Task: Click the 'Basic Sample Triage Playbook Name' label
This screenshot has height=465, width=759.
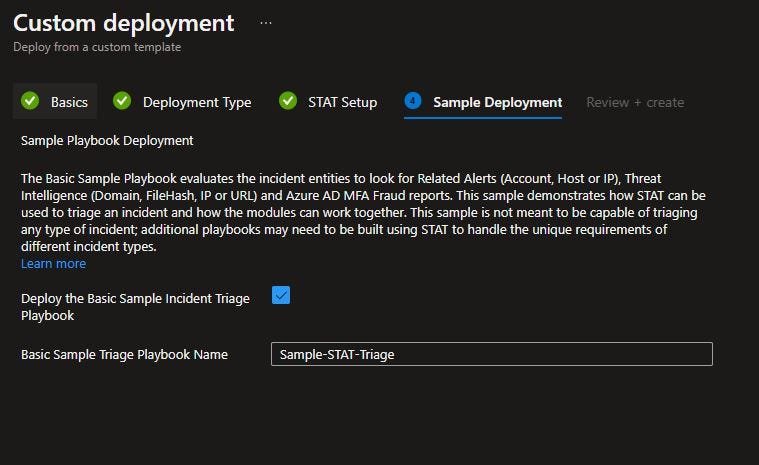Action: pos(124,355)
